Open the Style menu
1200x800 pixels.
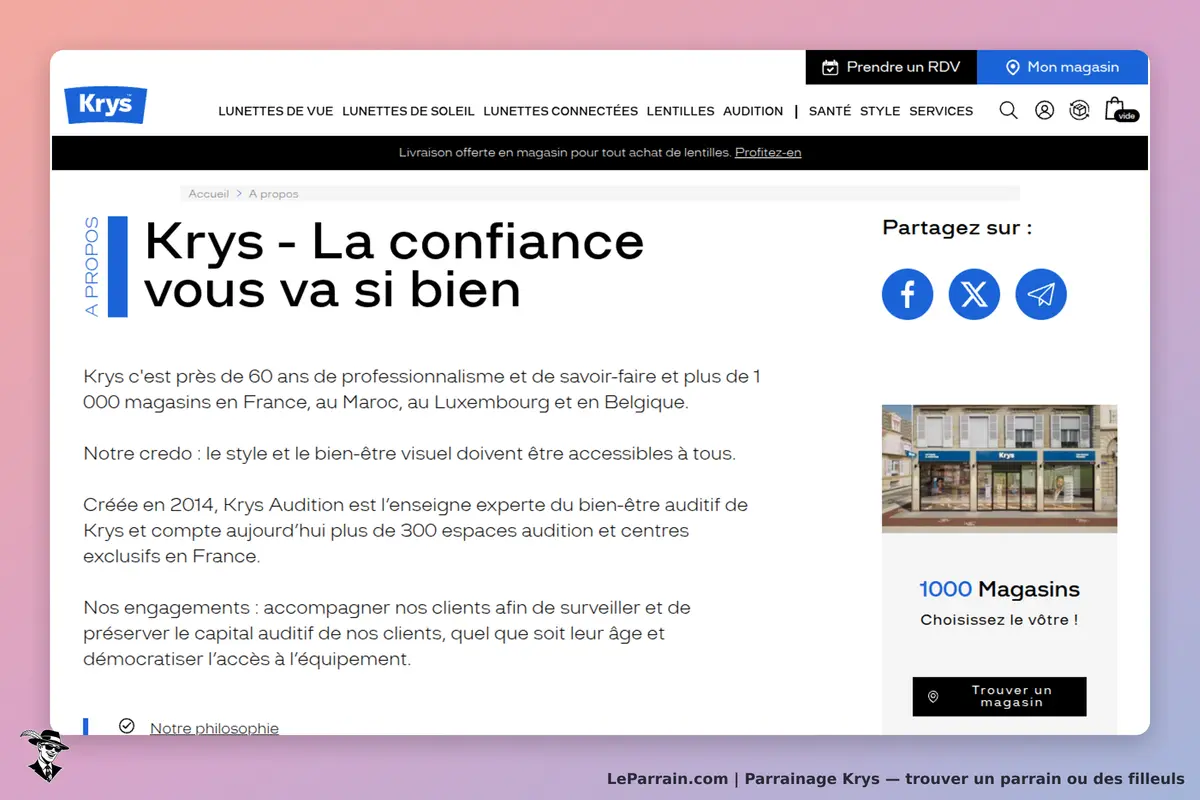[880, 111]
